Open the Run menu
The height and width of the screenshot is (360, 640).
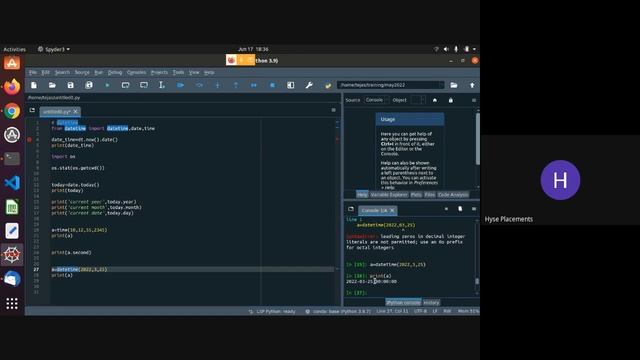tap(99, 72)
